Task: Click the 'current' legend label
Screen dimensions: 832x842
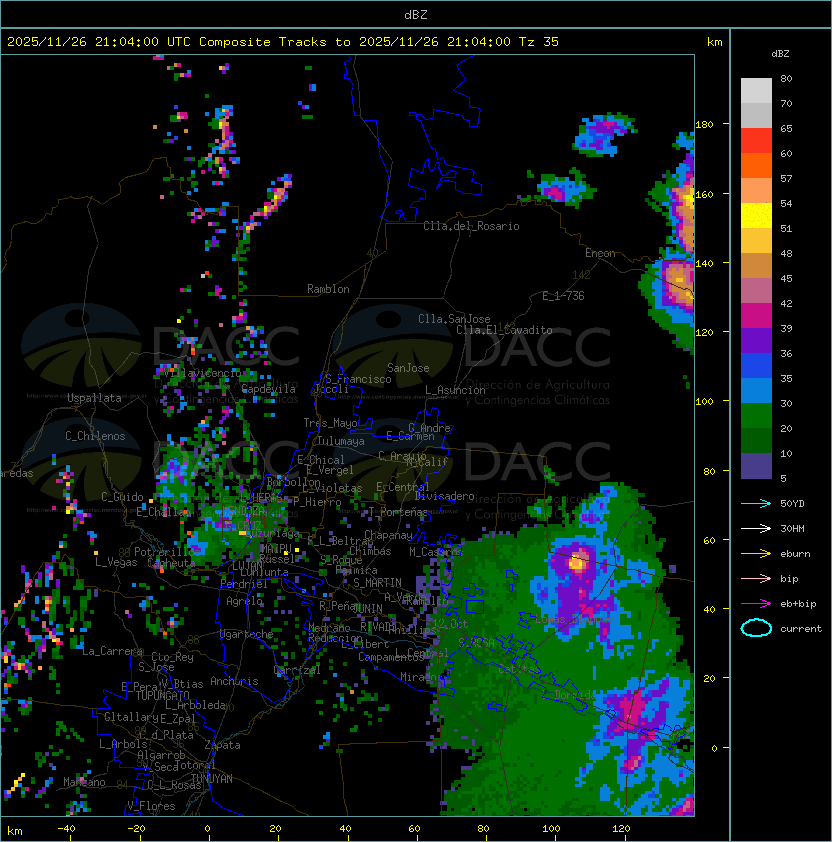Action: click(x=801, y=629)
